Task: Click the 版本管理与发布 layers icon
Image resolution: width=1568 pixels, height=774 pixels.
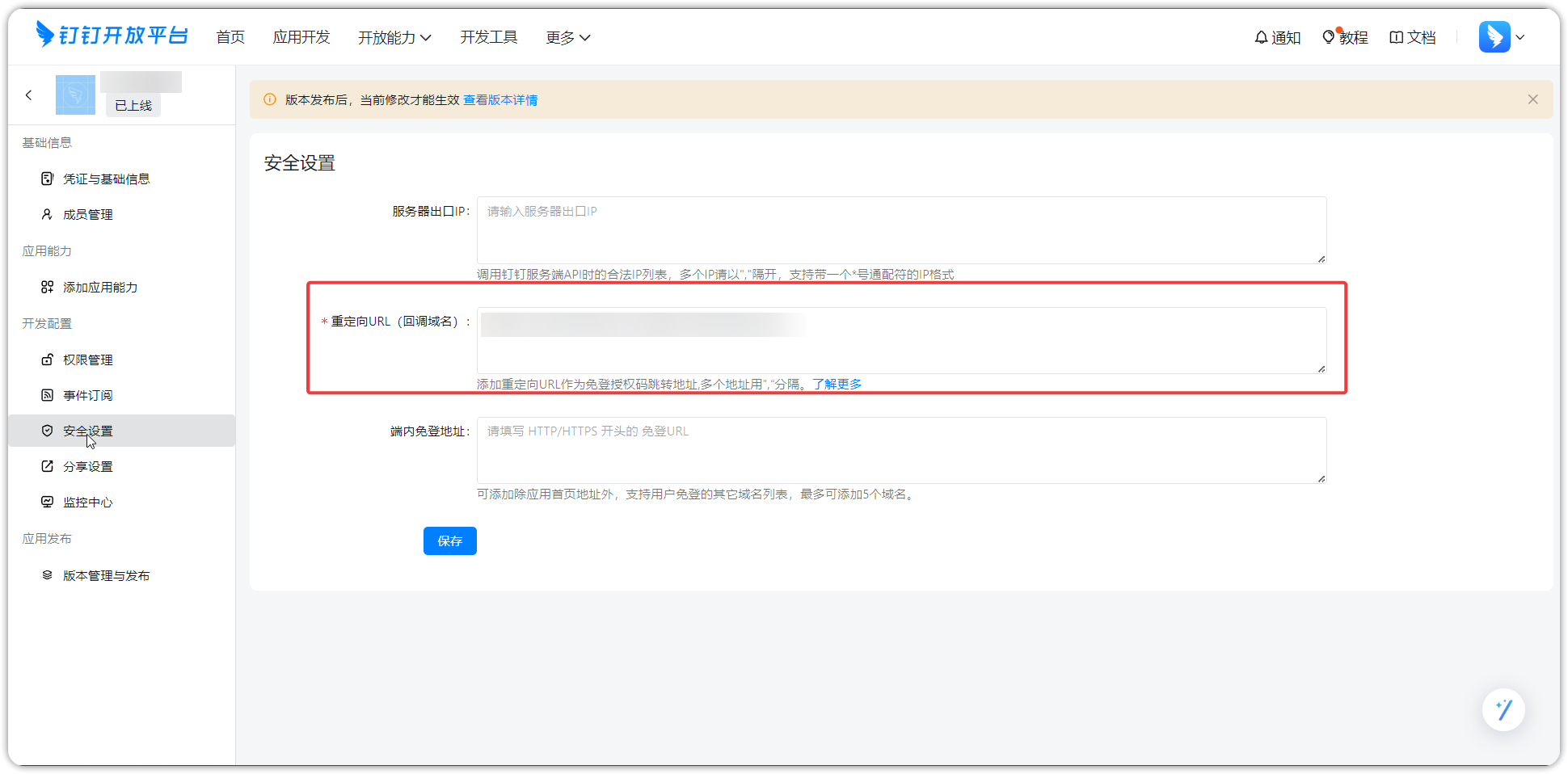Action: point(47,575)
